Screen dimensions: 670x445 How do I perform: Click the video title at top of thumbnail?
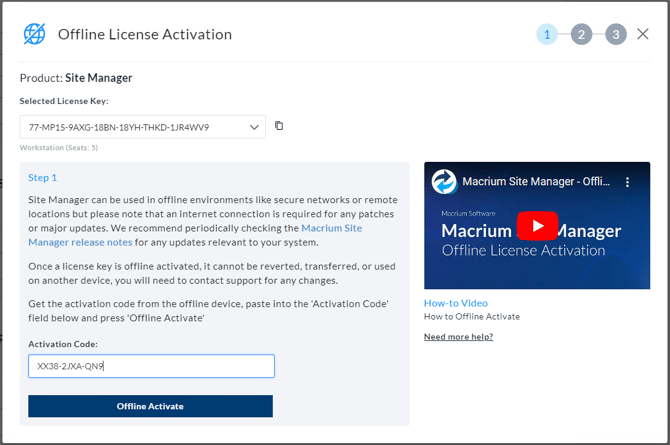tap(535, 183)
